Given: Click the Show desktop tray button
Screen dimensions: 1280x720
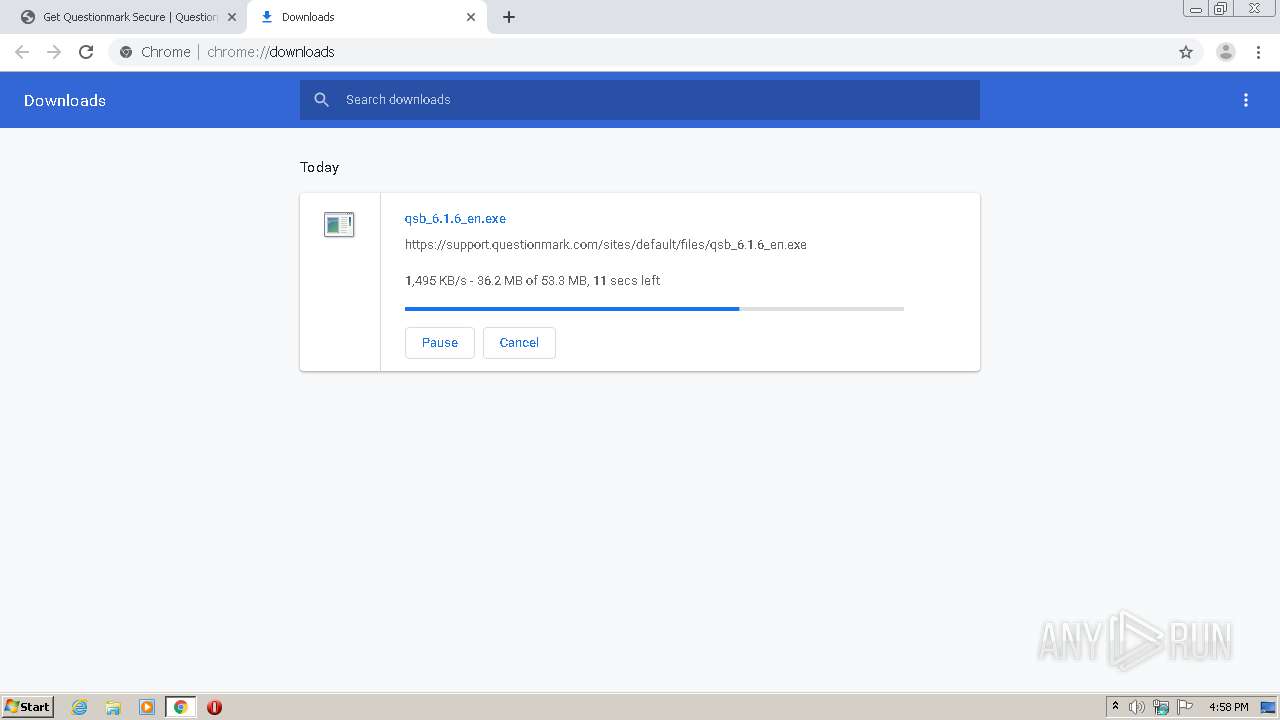Looking at the screenshot, I should (1268, 707).
